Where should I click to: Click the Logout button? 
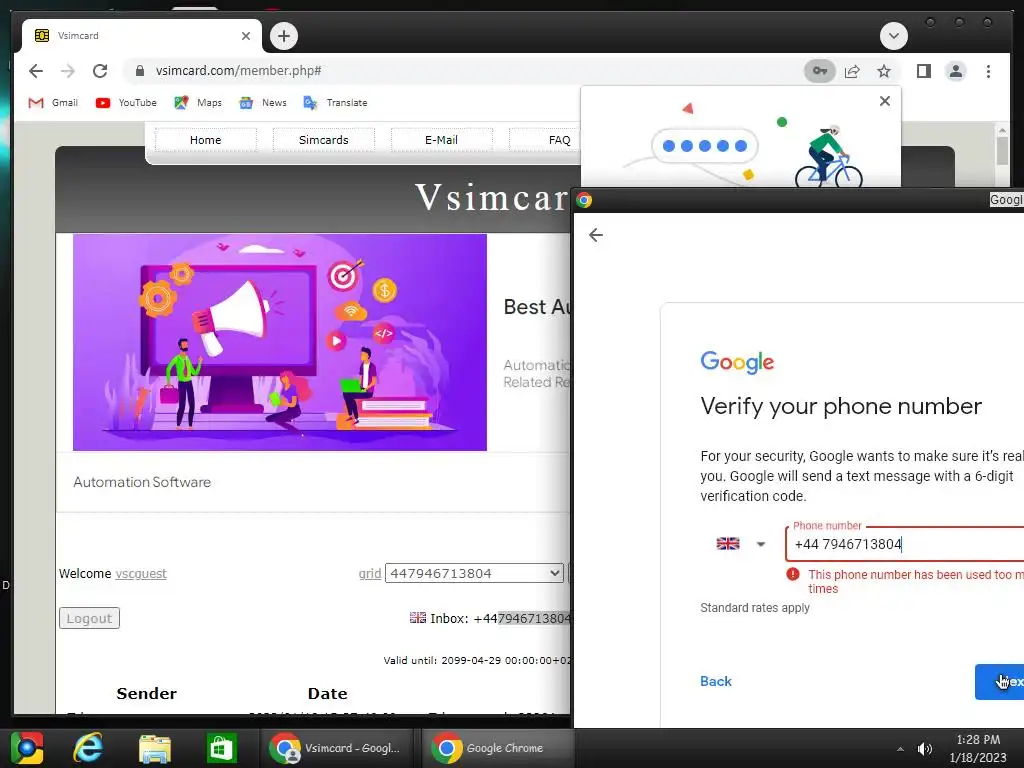89,618
